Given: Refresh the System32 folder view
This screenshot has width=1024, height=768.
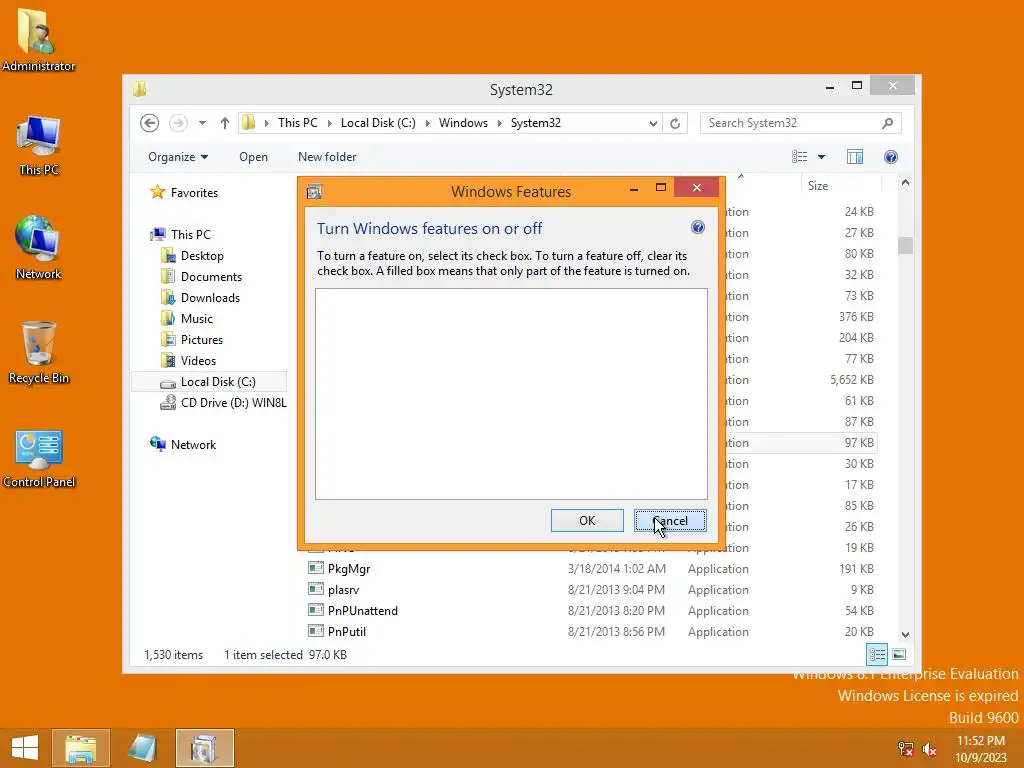Looking at the screenshot, I should pyautogui.click(x=675, y=123).
